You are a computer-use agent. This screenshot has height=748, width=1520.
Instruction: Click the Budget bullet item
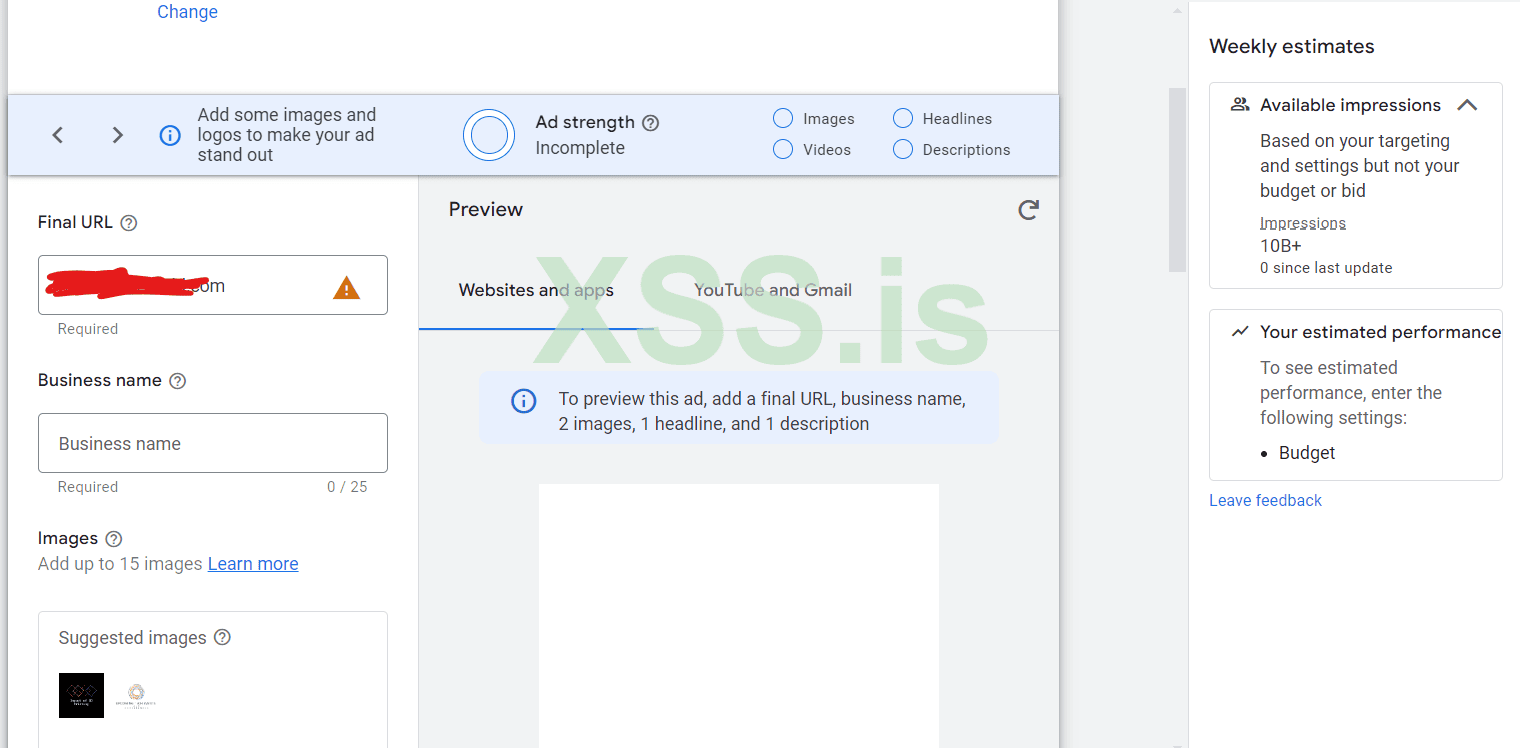pyautogui.click(x=1307, y=453)
